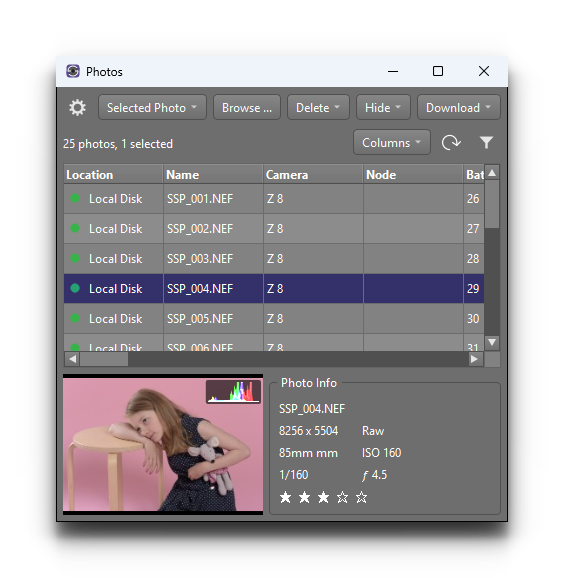The image size is (564, 578).
Task: Set rating to five stars
Action: [x=362, y=497]
